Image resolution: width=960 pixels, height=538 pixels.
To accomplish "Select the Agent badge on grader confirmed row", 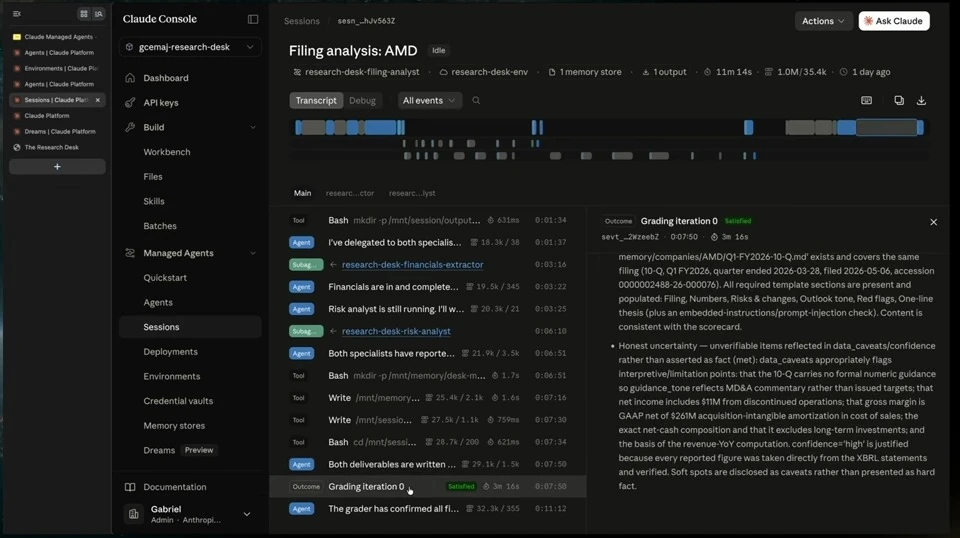I will tap(301, 509).
